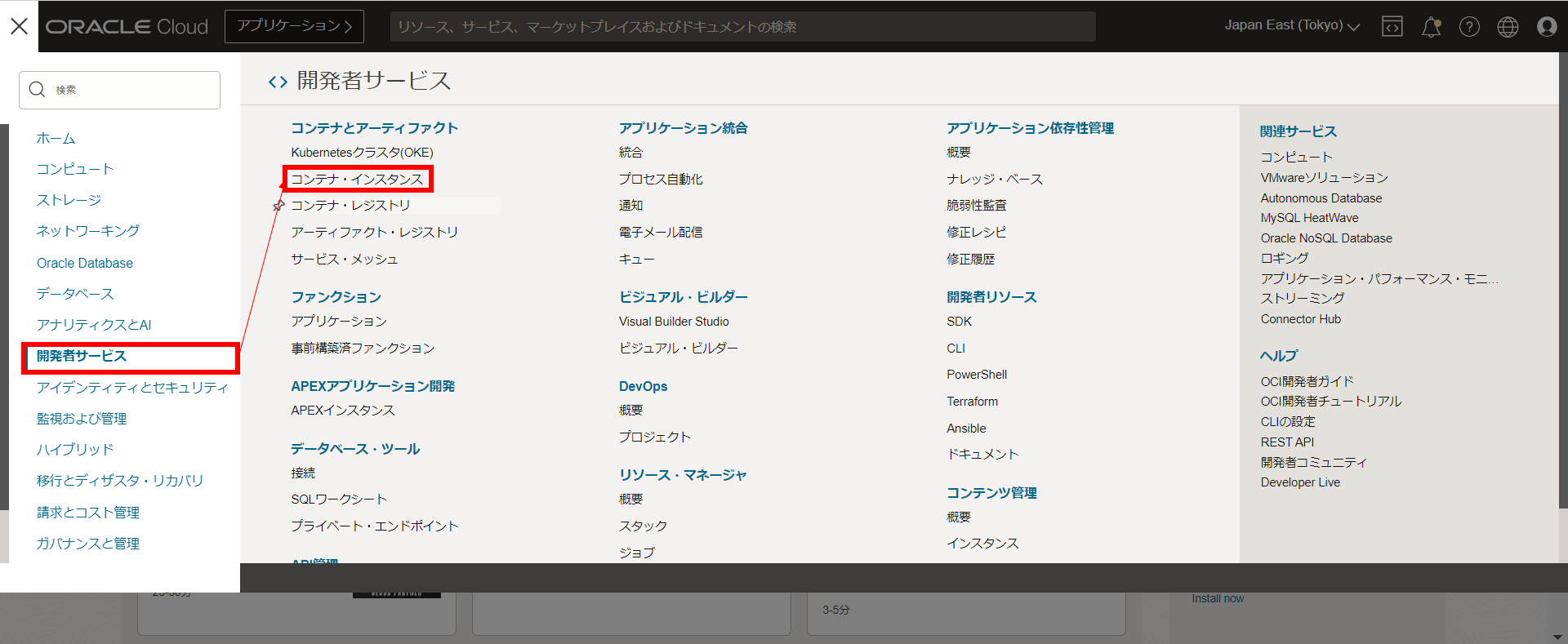The width and height of the screenshot is (1568, 644).
Task: Open プライベート・エンドポイント link
Action: point(375,526)
